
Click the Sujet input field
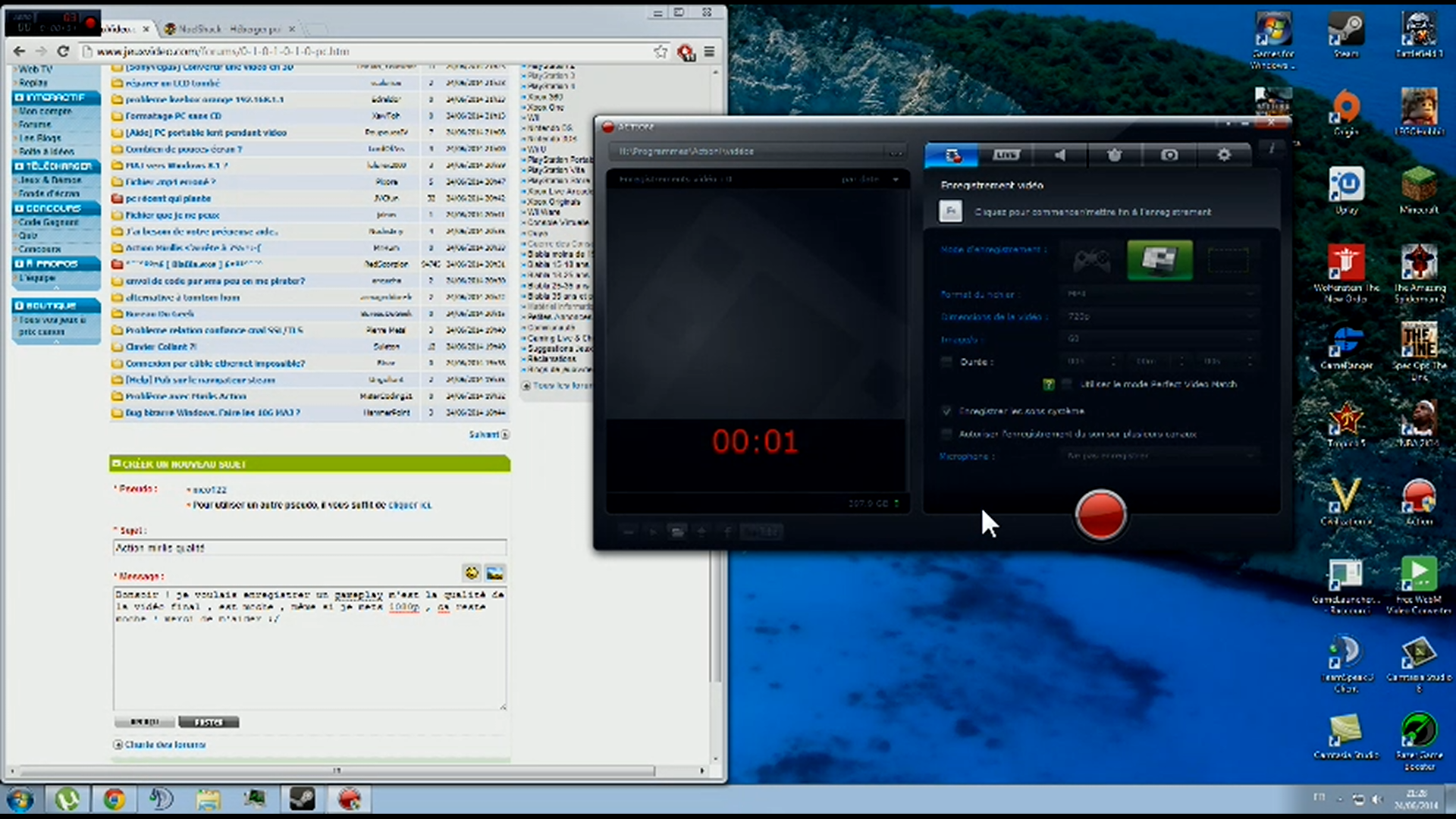click(x=309, y=548)
